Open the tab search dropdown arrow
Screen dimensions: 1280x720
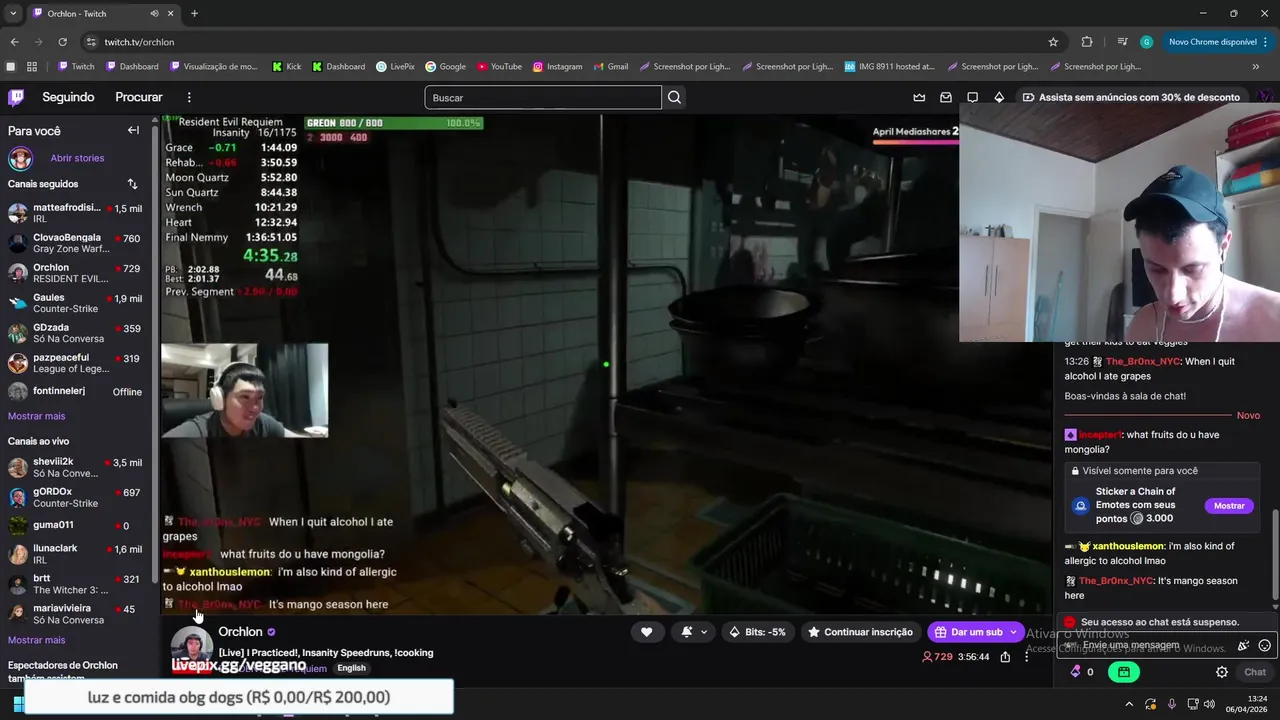click(x=12, y=14)
